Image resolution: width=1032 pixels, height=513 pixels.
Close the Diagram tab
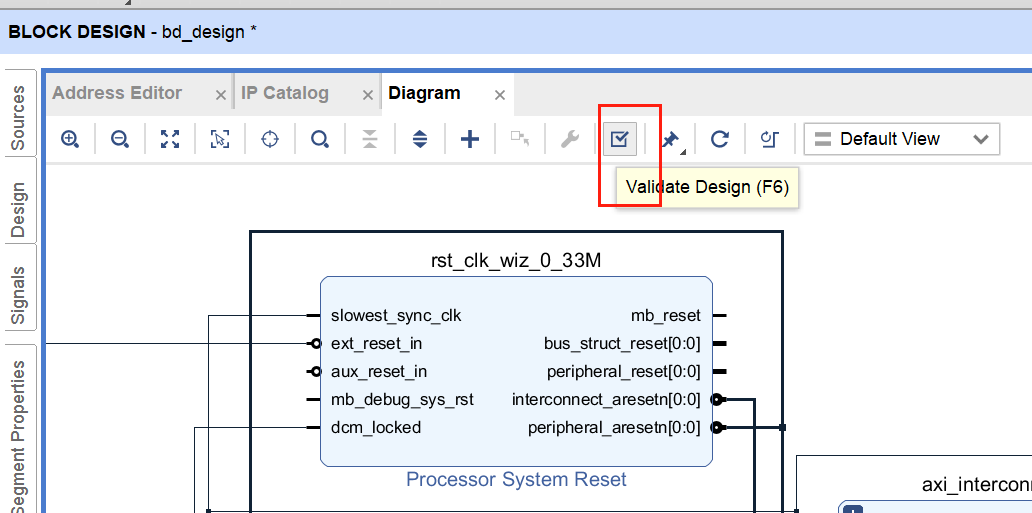pos(500,95)
